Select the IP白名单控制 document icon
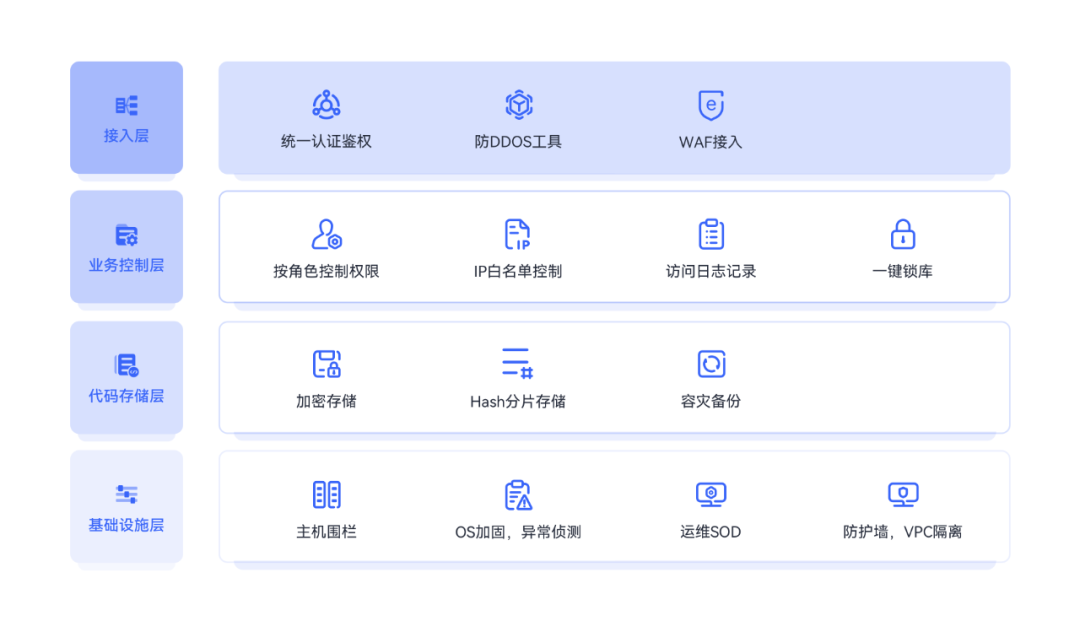The image size is (1080, 632). coord(518,233)
